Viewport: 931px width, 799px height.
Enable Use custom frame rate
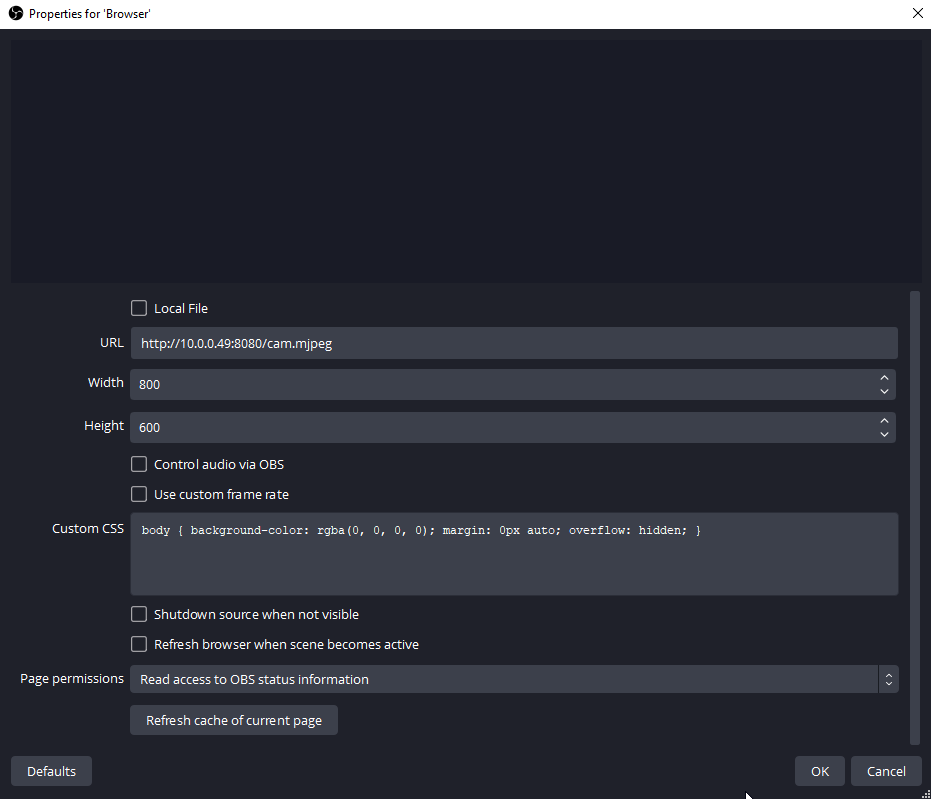pos(139,494)
